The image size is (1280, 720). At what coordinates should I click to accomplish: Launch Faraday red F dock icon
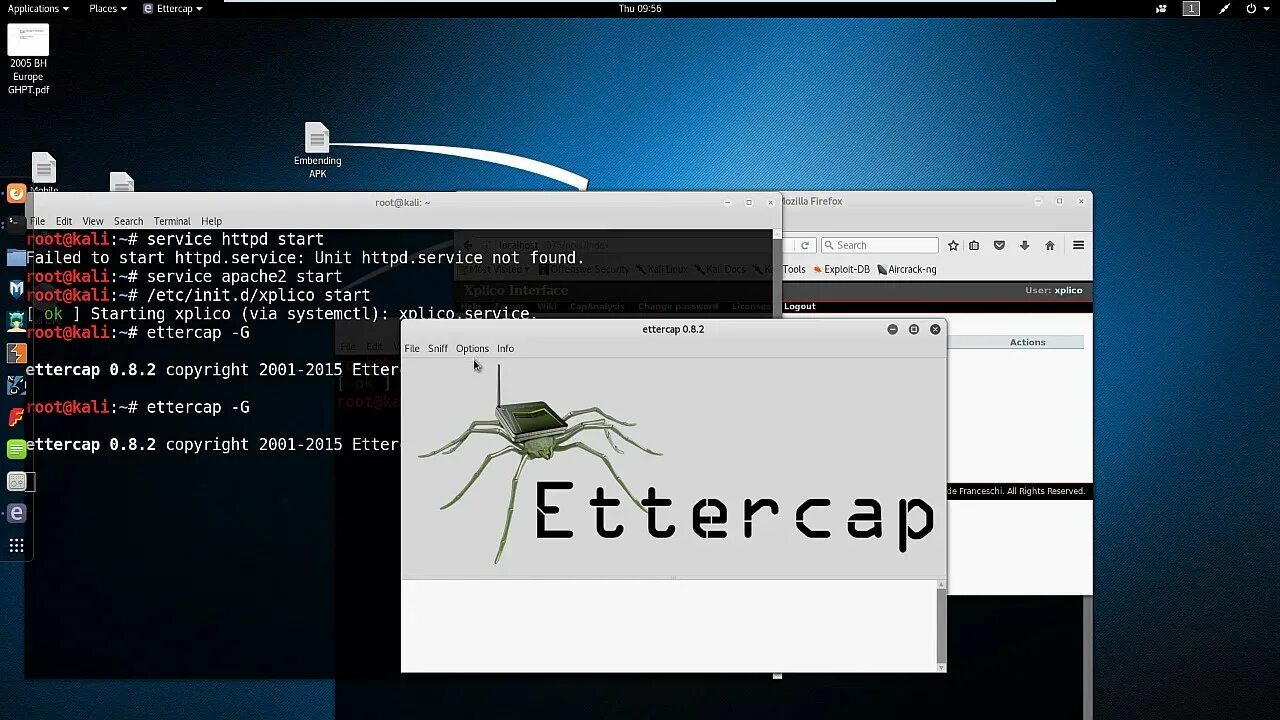[16, 417]
